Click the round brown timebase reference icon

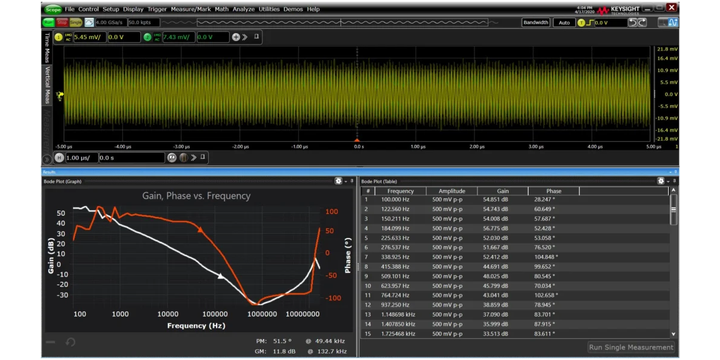click(x=183, y=158)
